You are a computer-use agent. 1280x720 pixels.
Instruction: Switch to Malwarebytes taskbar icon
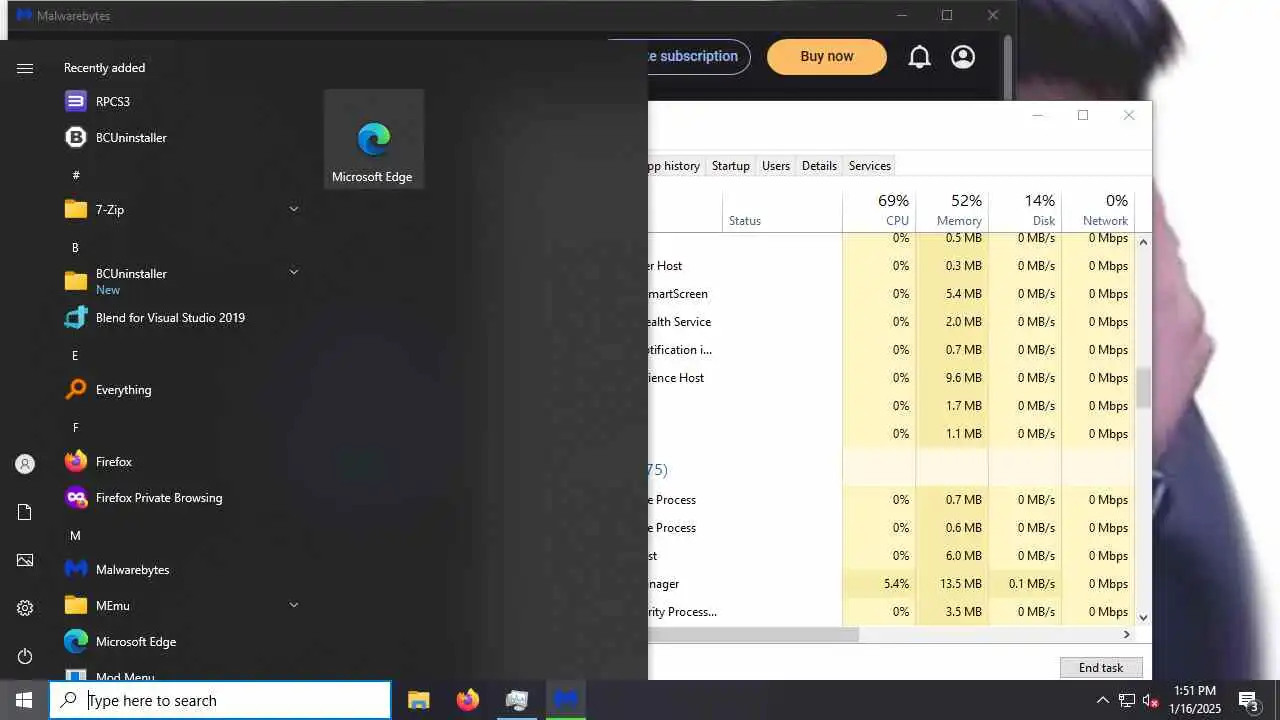tap(566, 700)
